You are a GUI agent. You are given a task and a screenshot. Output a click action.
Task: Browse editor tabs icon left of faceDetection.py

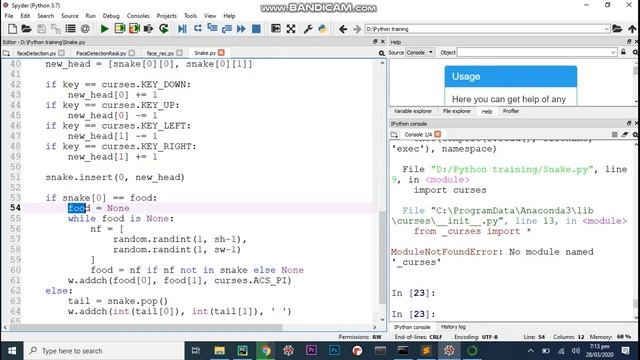[x=6, y=53]
